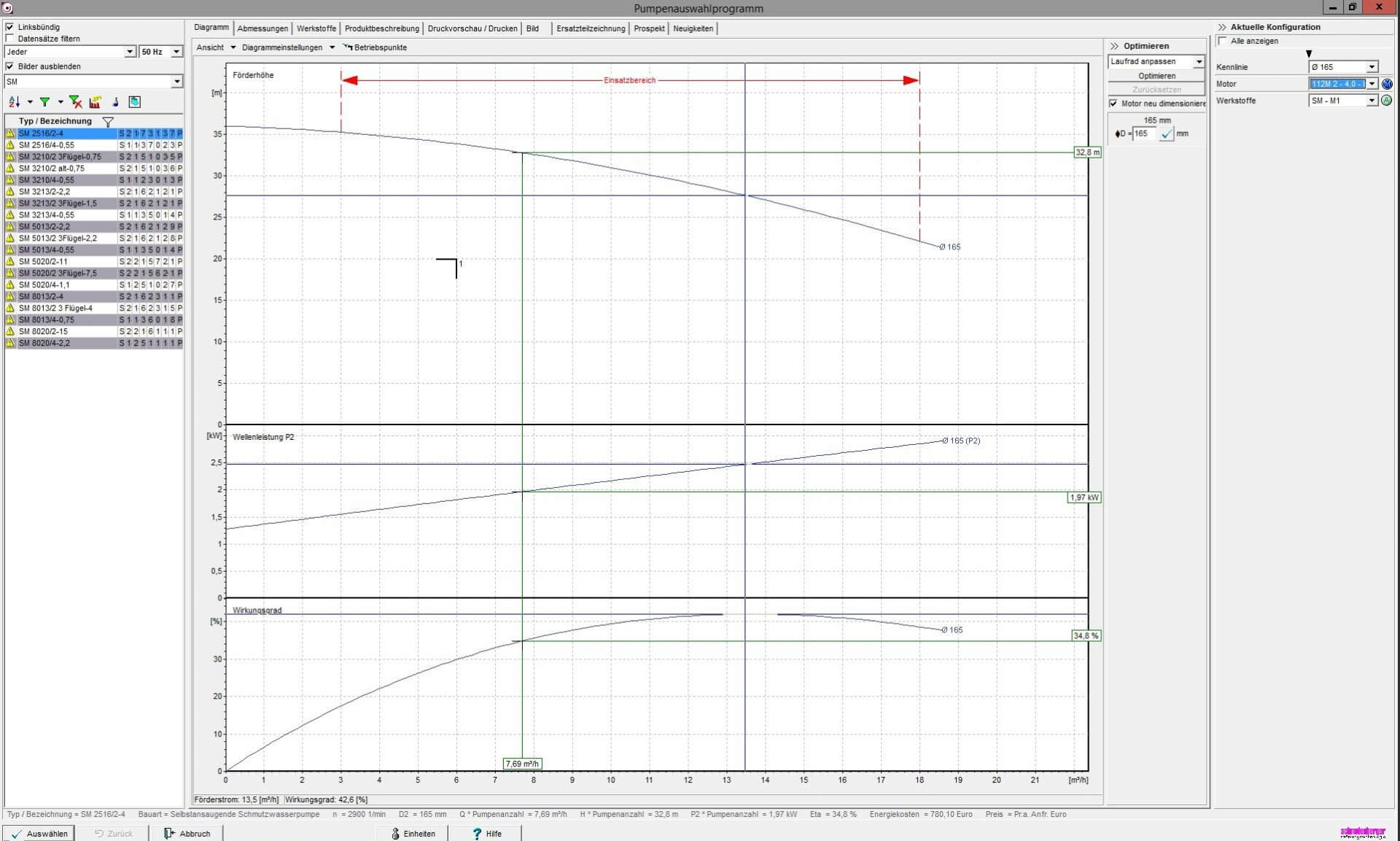Click the bar chart toolbar icon
1400x841 pixels.
pyautogui.click(x=96, y=102)
